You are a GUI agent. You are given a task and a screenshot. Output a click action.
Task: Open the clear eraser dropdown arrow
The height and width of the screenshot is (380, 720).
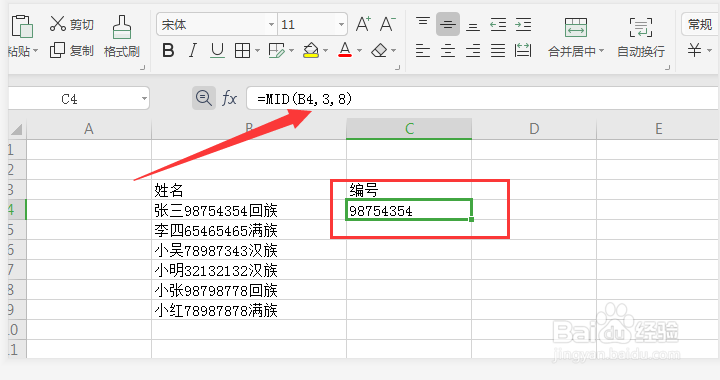click(394, 50)
